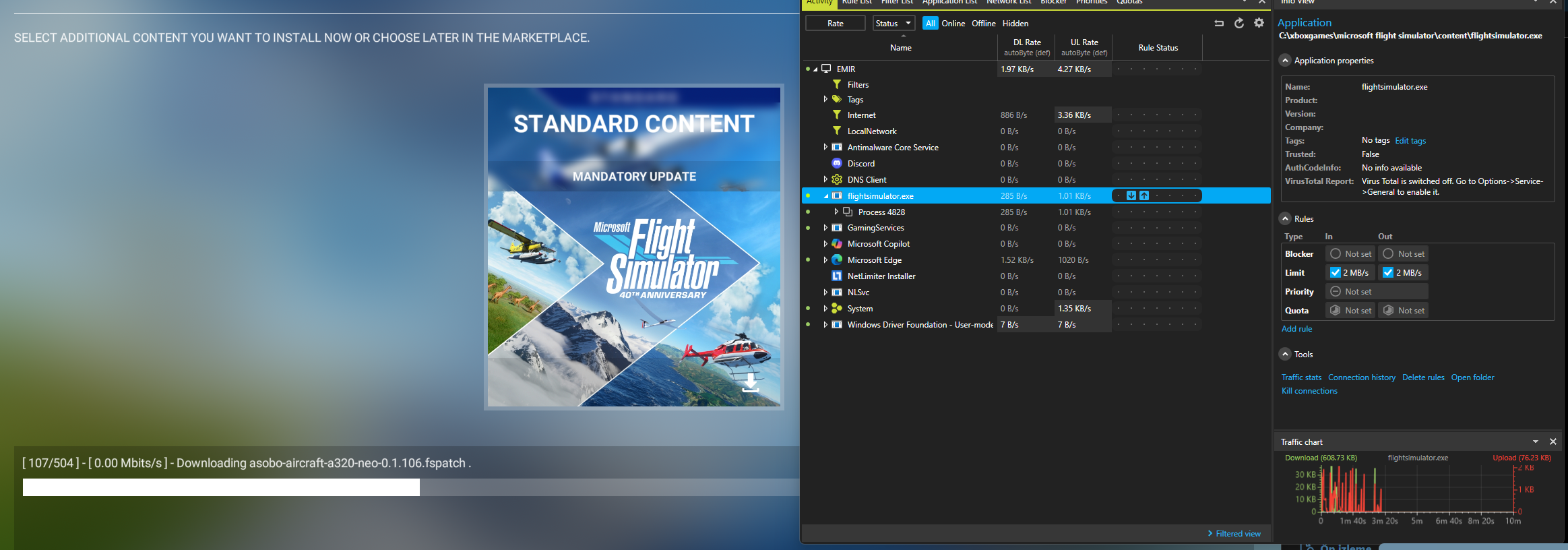This screenshot has width=1568, height=550.
Task: Click the Windows Driver Foundation app icon
Action: click(837, 325)
